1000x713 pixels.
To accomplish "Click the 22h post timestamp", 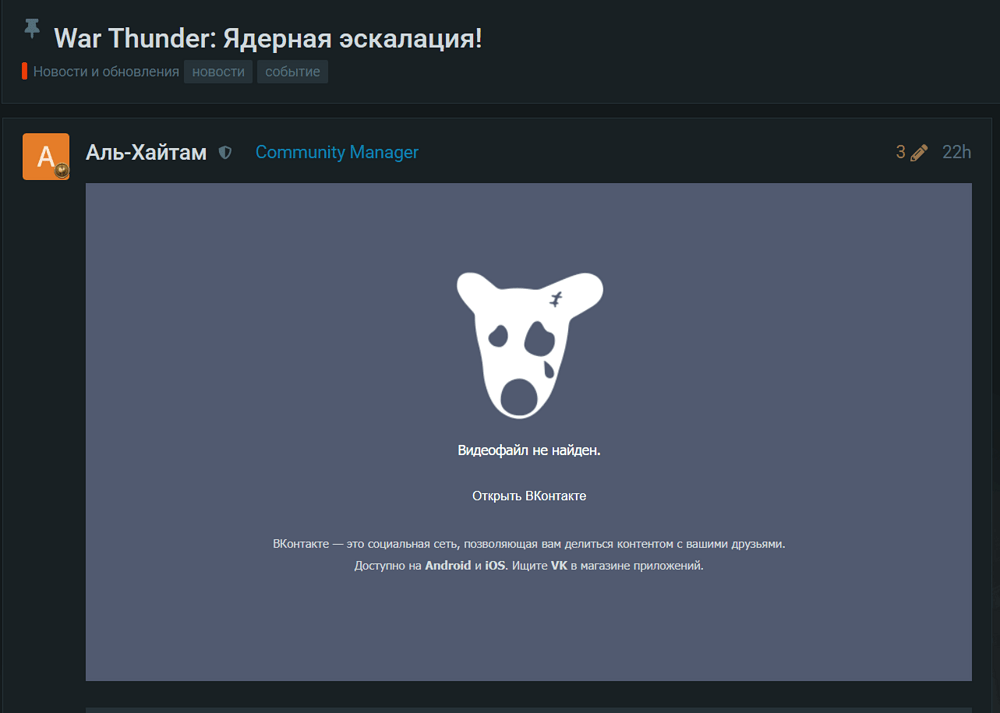I will 956,153.
